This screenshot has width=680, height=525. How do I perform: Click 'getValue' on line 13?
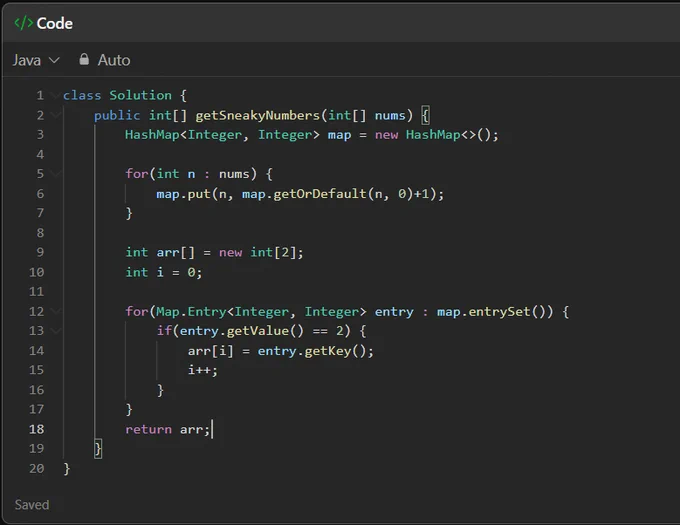(258, 331)
